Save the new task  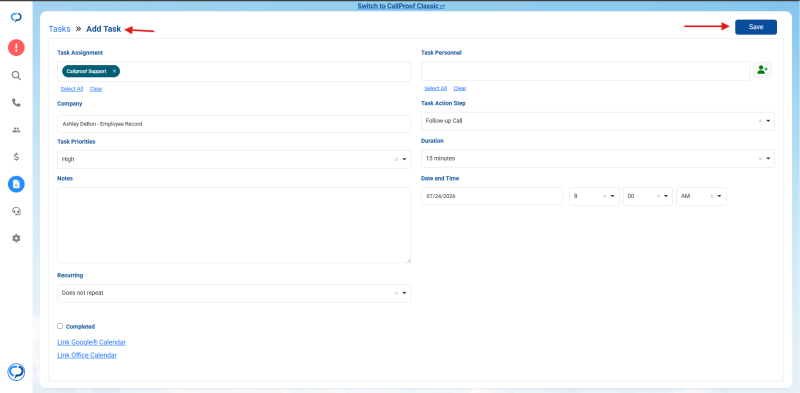[756, 27]
